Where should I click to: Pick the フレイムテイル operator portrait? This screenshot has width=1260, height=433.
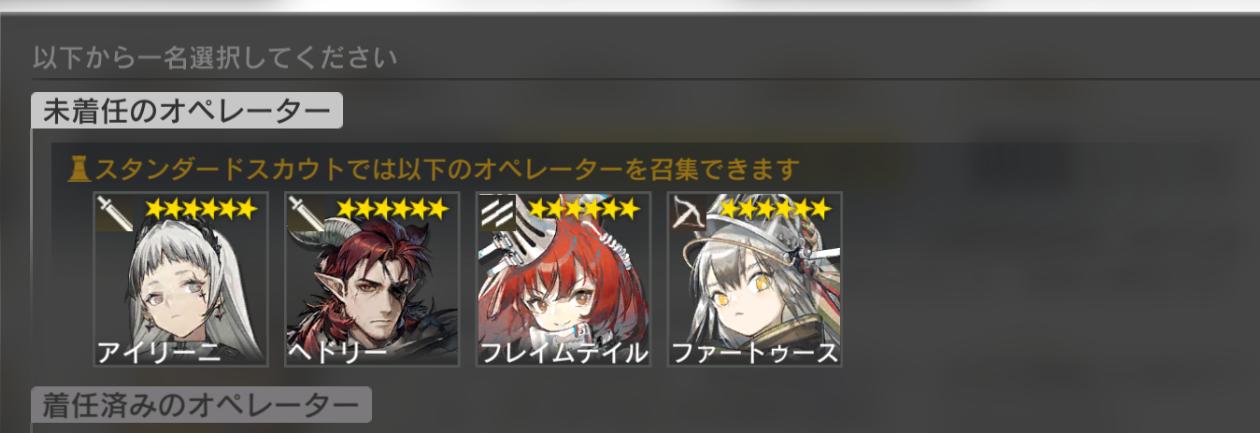563,279
